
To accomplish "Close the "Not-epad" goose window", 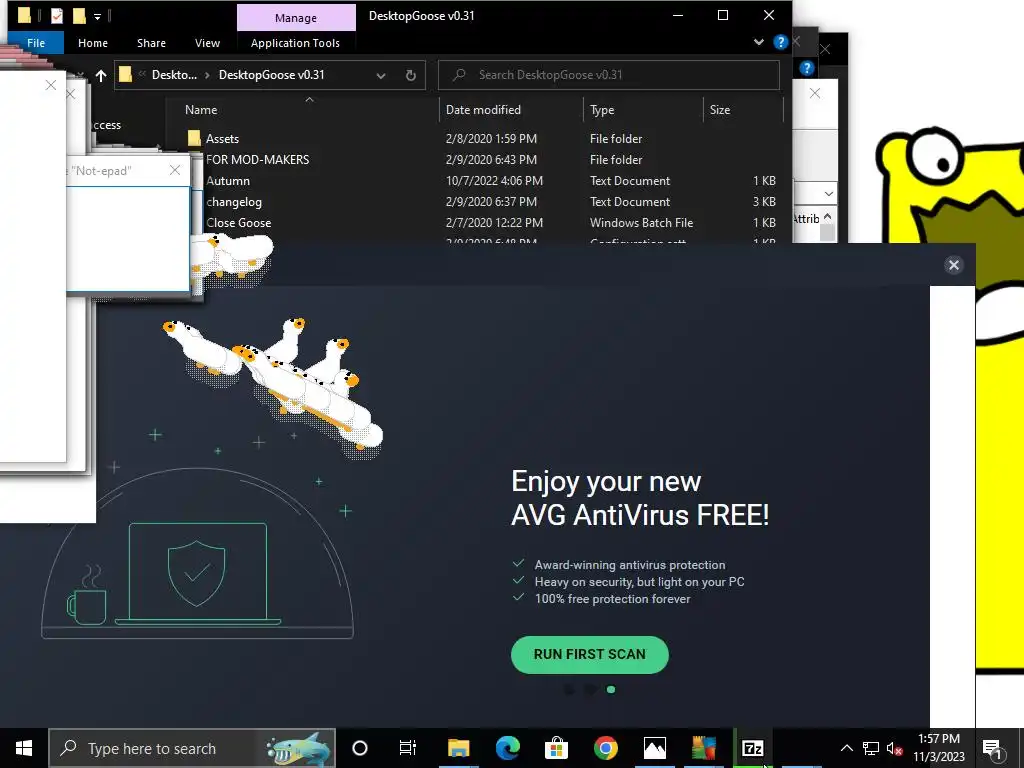I will point(175,170).
